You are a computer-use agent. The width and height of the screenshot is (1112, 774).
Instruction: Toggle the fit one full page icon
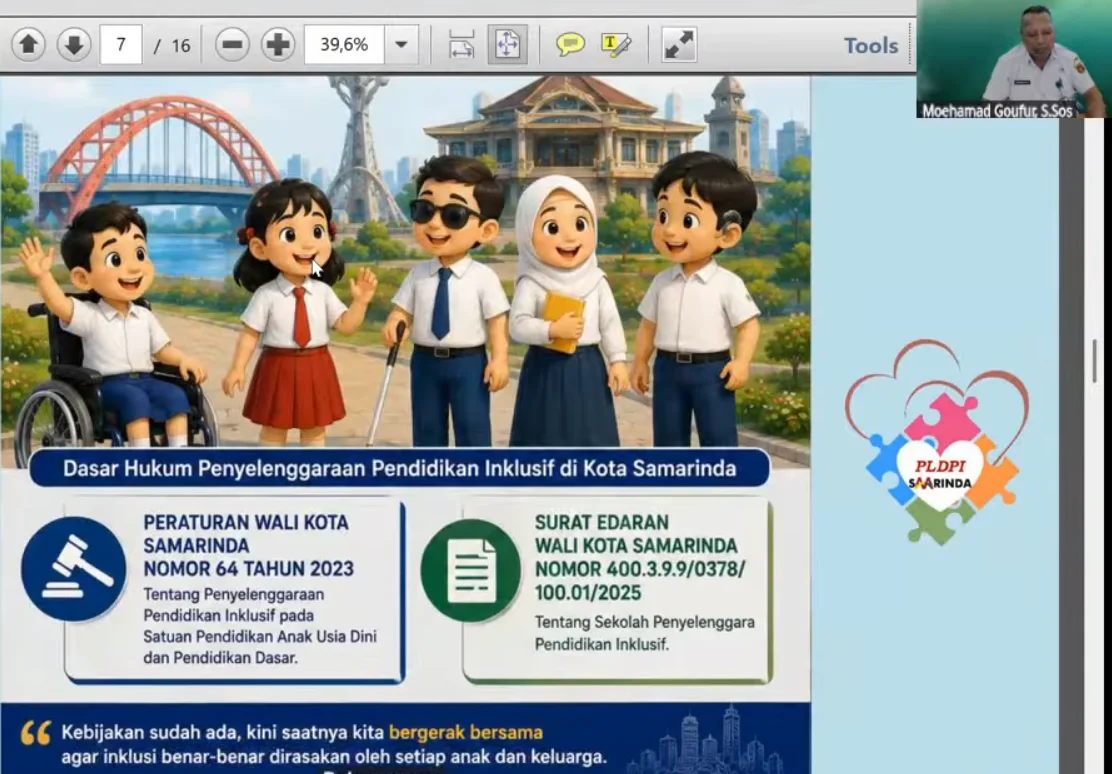pyautogui.click(x=508, y=45)
